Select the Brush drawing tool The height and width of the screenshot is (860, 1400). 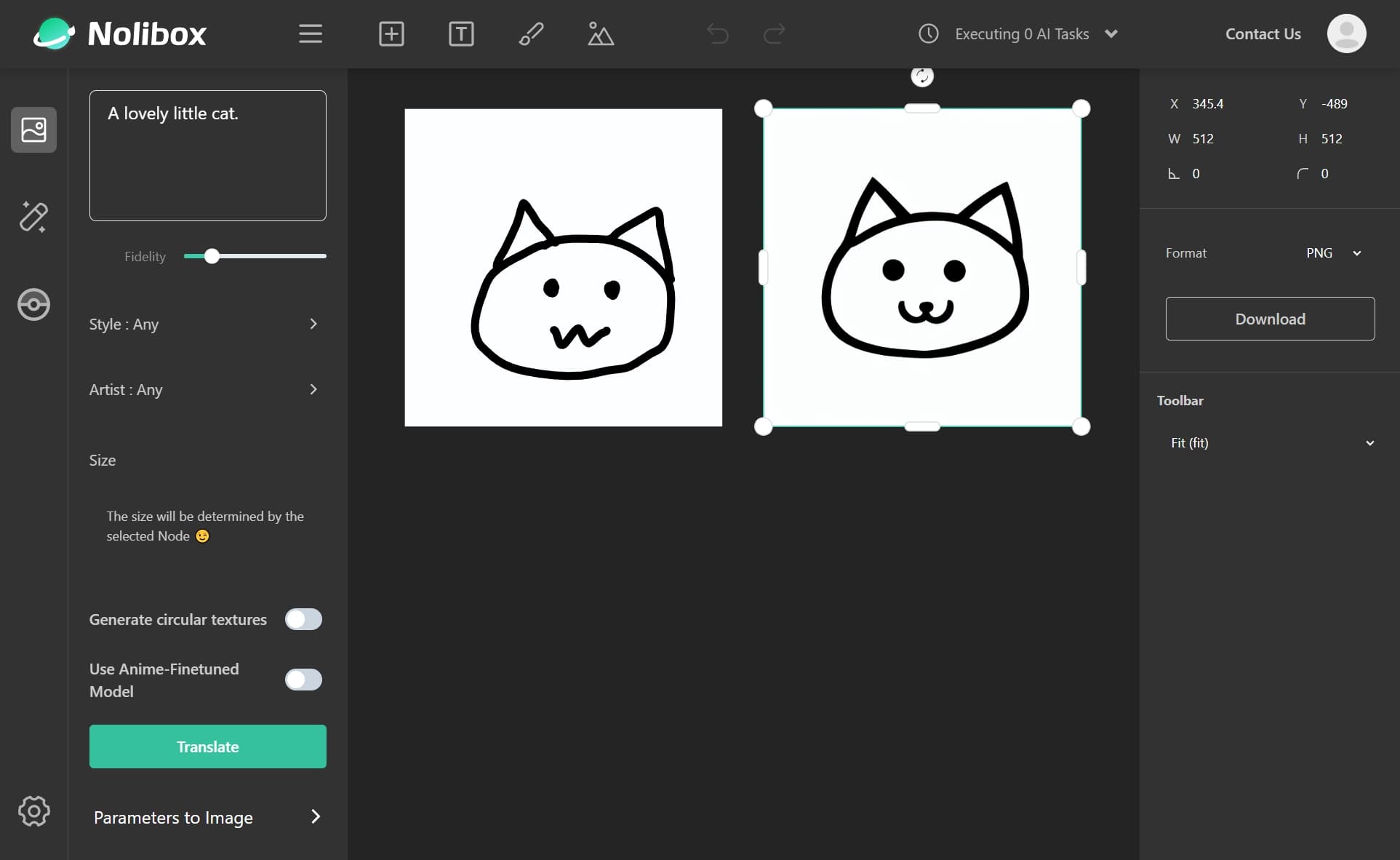pyautogui.click(x=531, y=33)
